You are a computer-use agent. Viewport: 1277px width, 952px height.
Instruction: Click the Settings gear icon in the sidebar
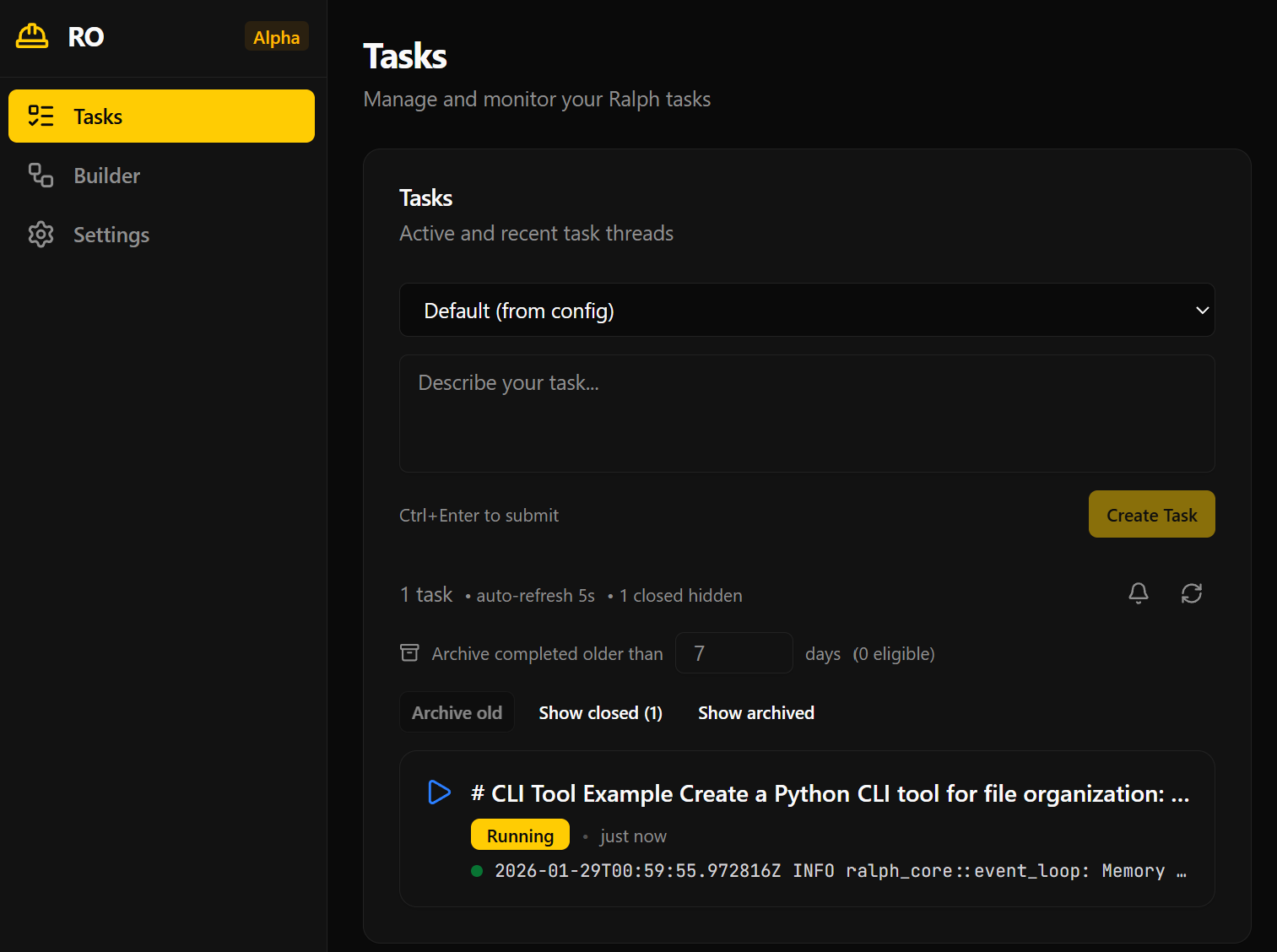point(41,235)
